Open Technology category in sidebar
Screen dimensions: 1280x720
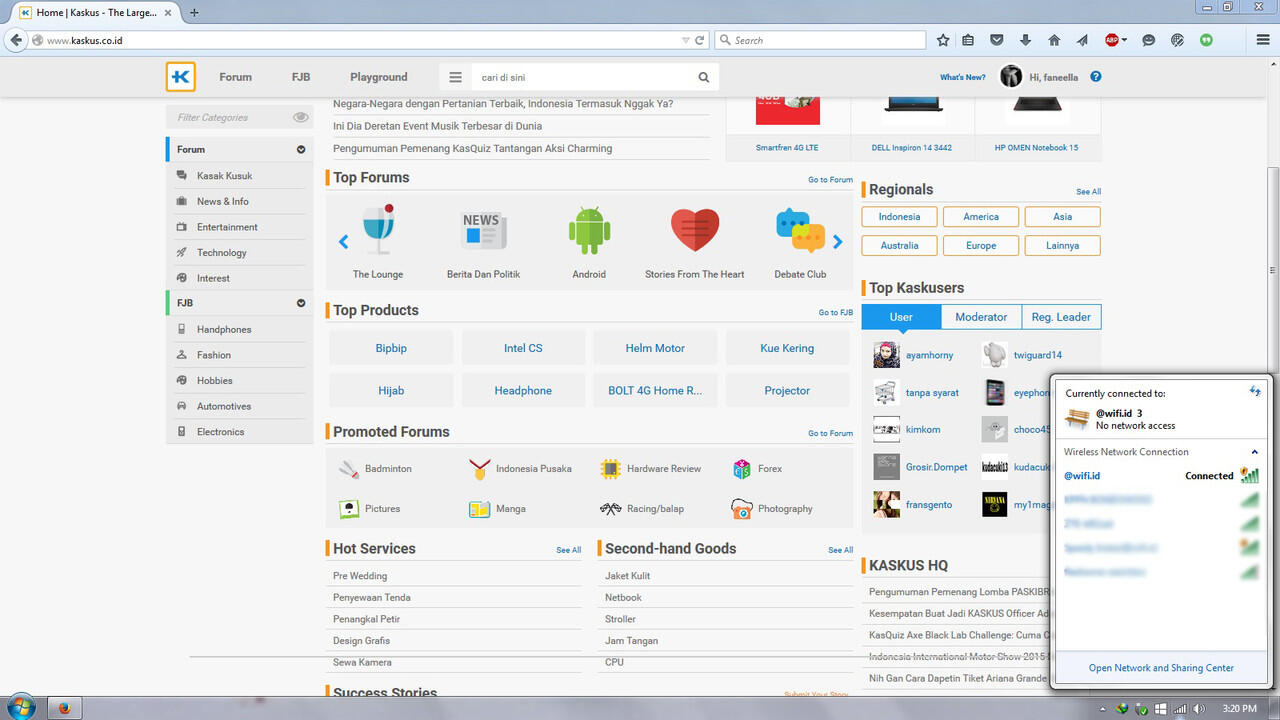[x=221, y=253]
